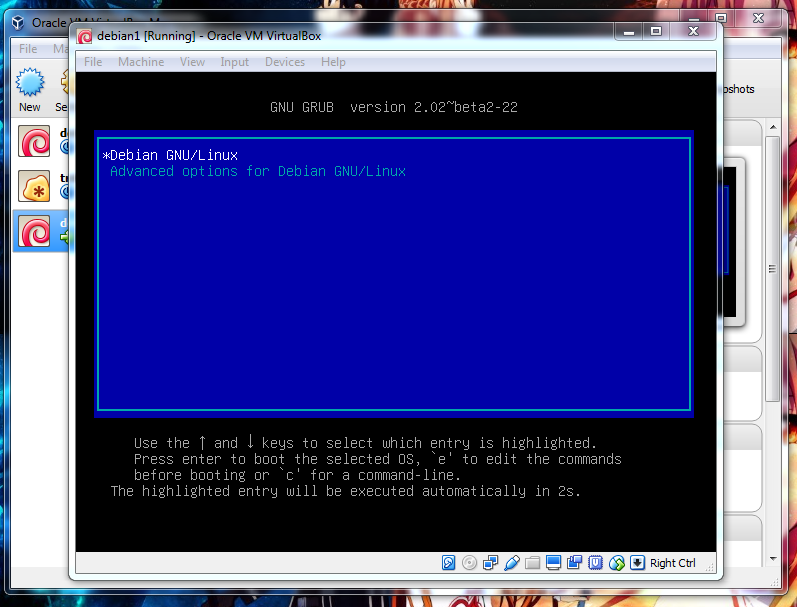
Task: Click the debian1 VirtualBox title bar icon
Action: point(84,36)
